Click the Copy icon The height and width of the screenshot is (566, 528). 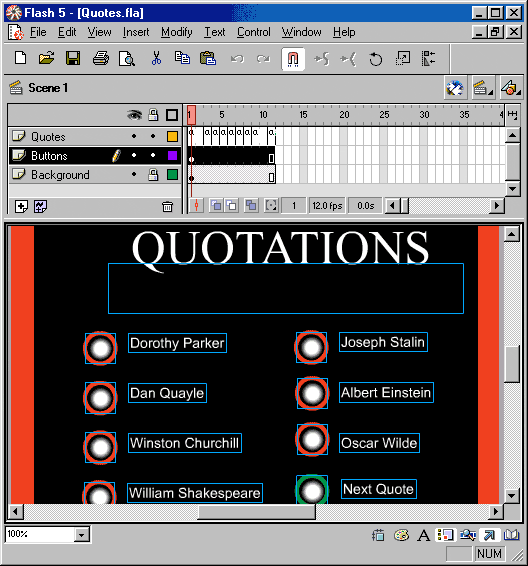(182, 58)
